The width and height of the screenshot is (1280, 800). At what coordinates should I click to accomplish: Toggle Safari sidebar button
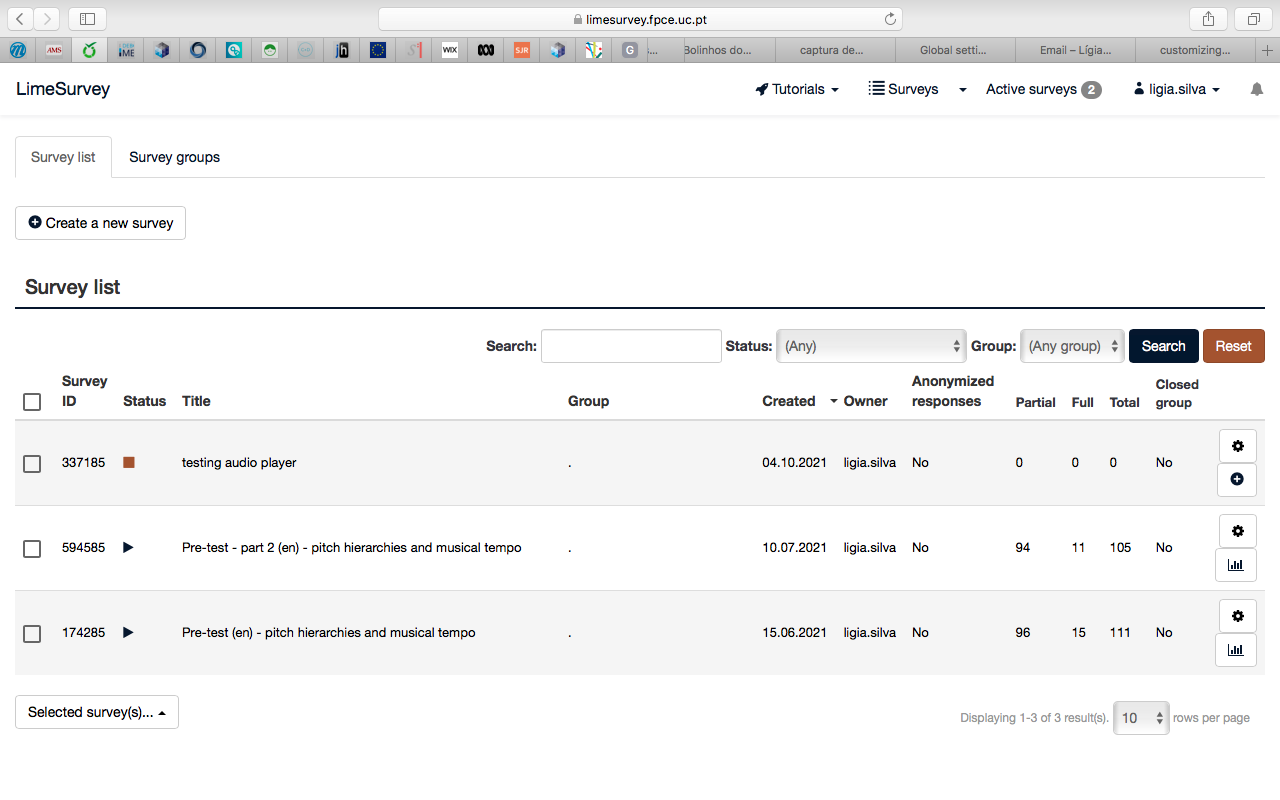tap(87, 19)
